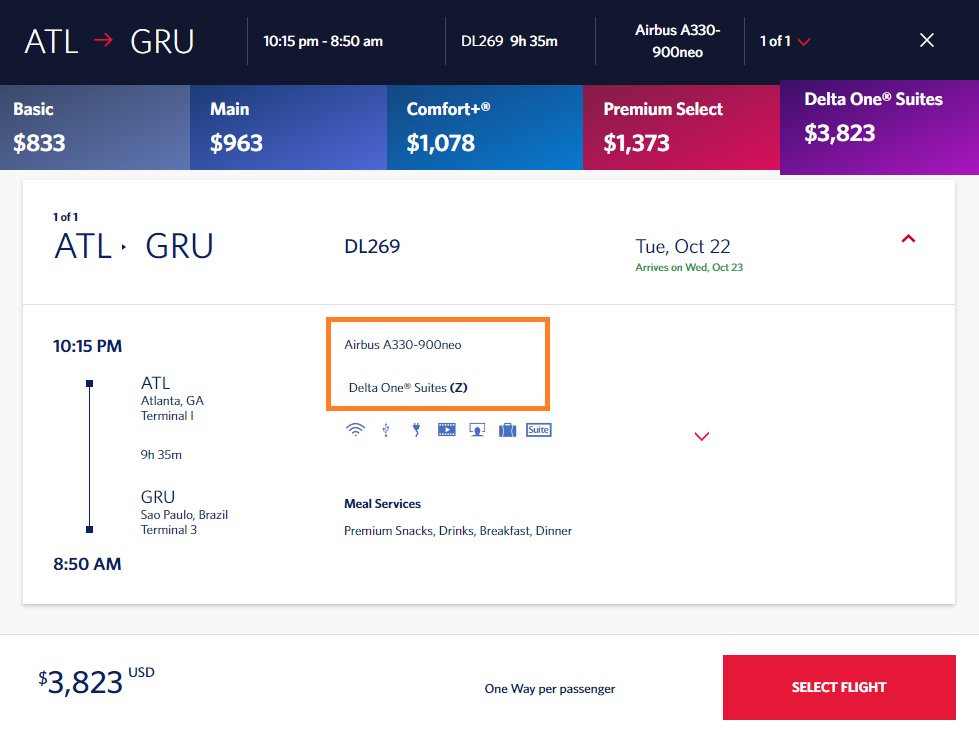
Task: Click the Wi-Fi amenity icon
Action: (x=355, y=430)
